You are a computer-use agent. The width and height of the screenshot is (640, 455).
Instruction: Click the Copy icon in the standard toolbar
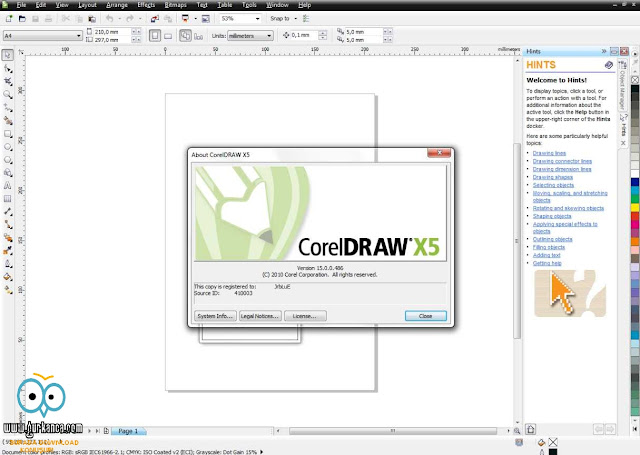[79, 18]
